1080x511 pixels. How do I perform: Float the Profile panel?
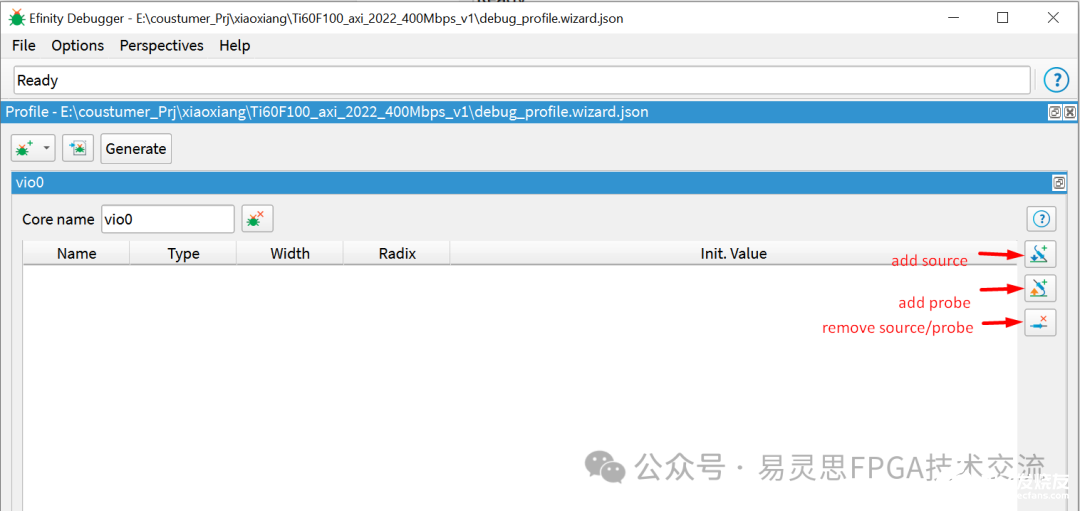click(x=1054, y=113)
